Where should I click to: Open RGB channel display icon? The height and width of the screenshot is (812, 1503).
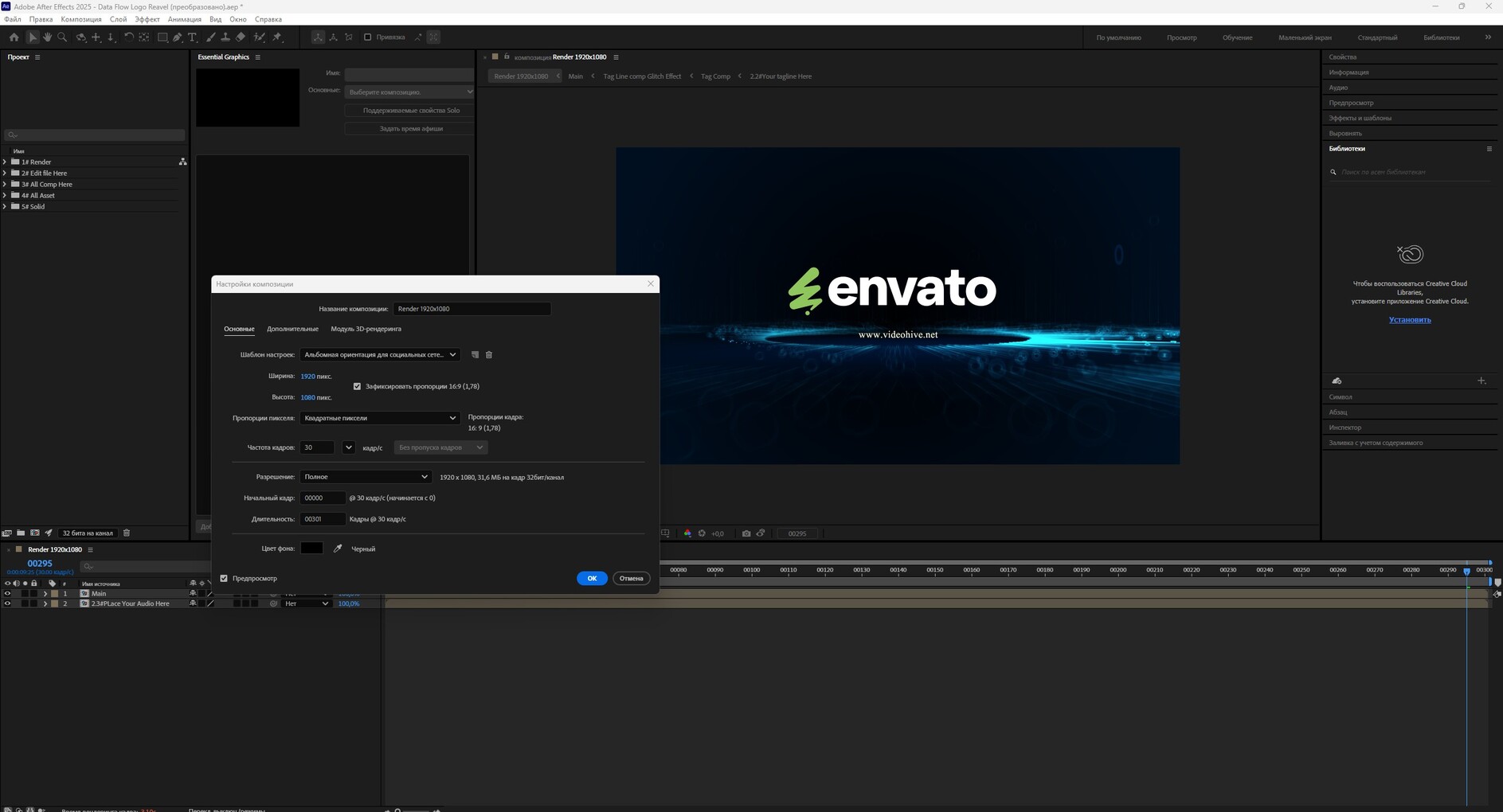tap(687, 533)
